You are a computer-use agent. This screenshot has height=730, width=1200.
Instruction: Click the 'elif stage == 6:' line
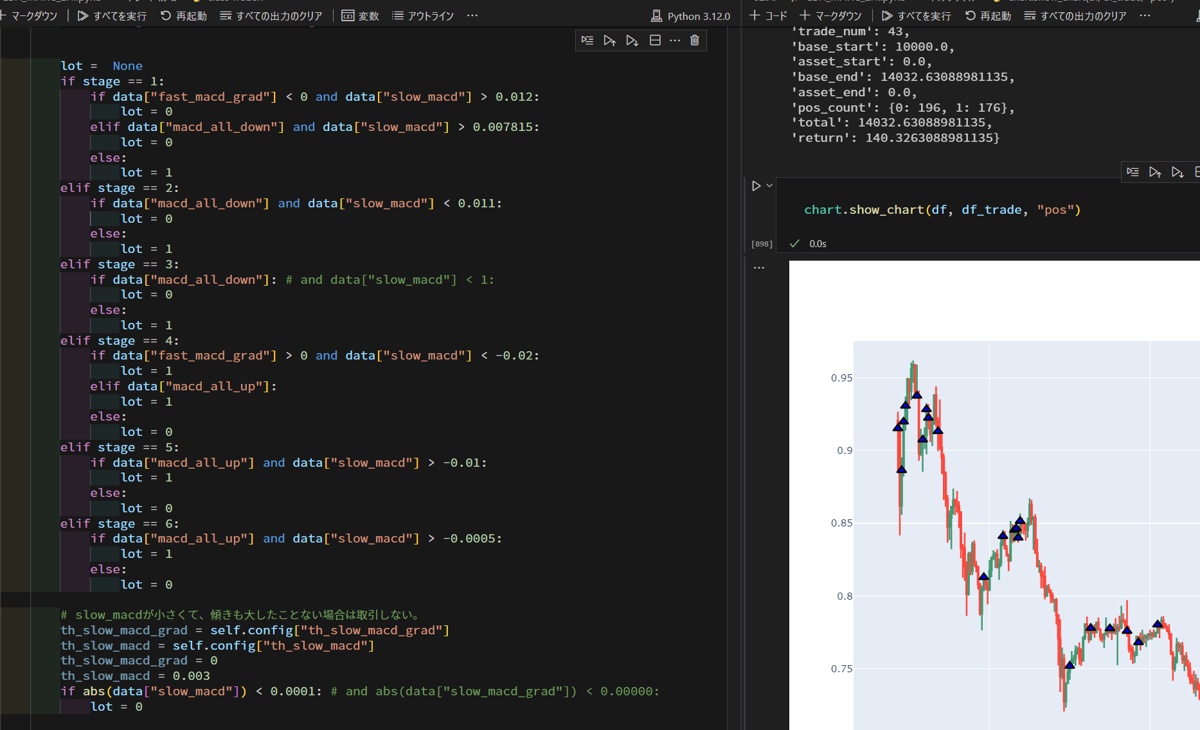pyautogui.click(x=120, y=523)
